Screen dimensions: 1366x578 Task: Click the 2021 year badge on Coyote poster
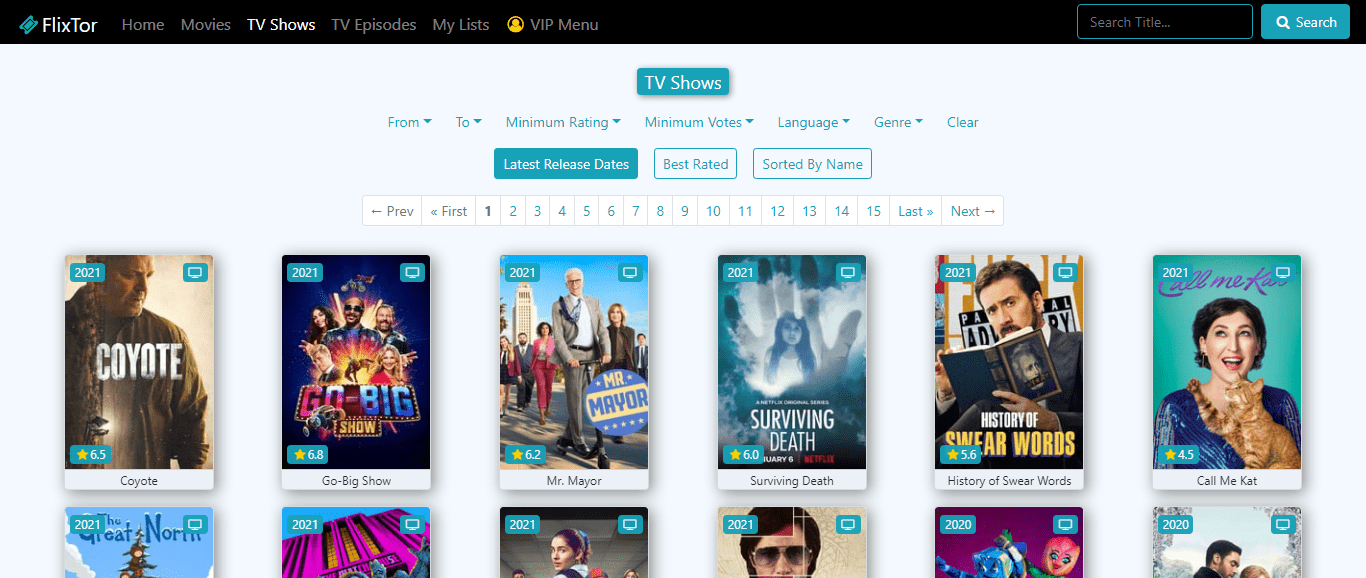pos(87,272)
